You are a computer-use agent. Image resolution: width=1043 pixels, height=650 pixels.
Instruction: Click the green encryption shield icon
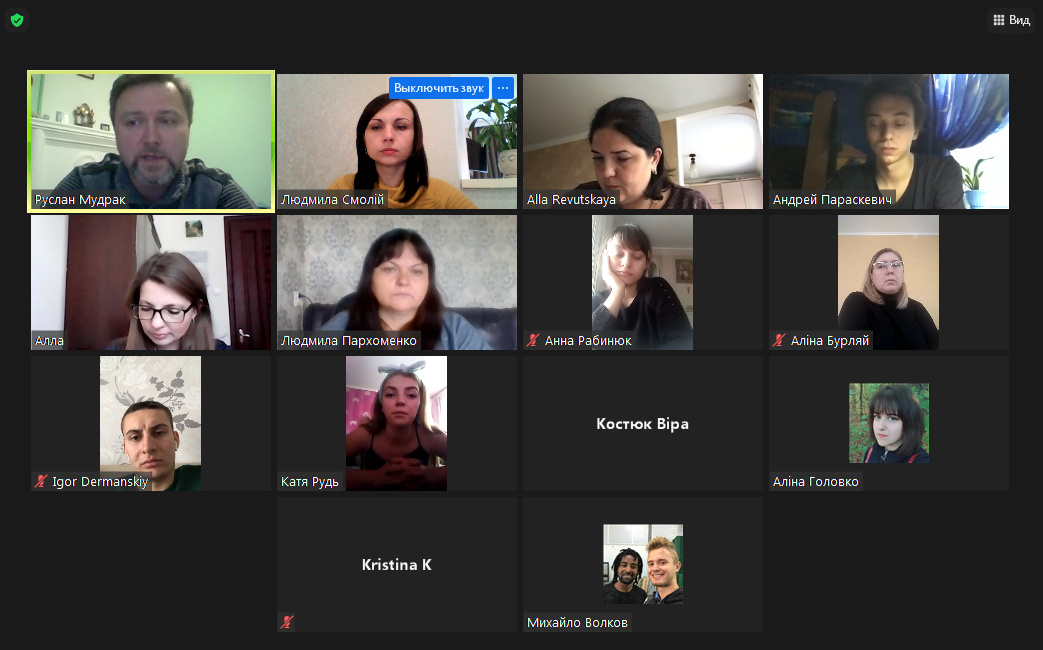click(17, 20)
